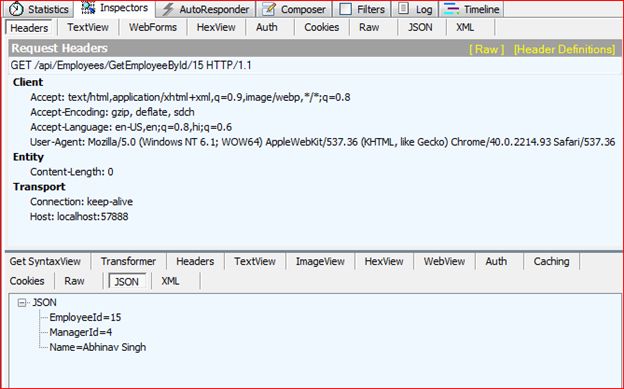Select the User-Agent header line
This screenshot has width=624, height=389.
click(x=323, y=142)
